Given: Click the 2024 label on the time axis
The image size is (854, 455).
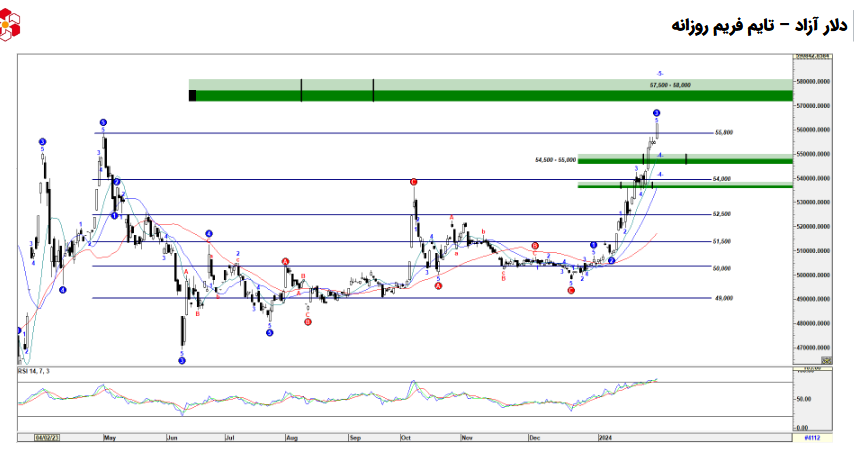Looking at the screenshot, I should click(x=604, y=437).
